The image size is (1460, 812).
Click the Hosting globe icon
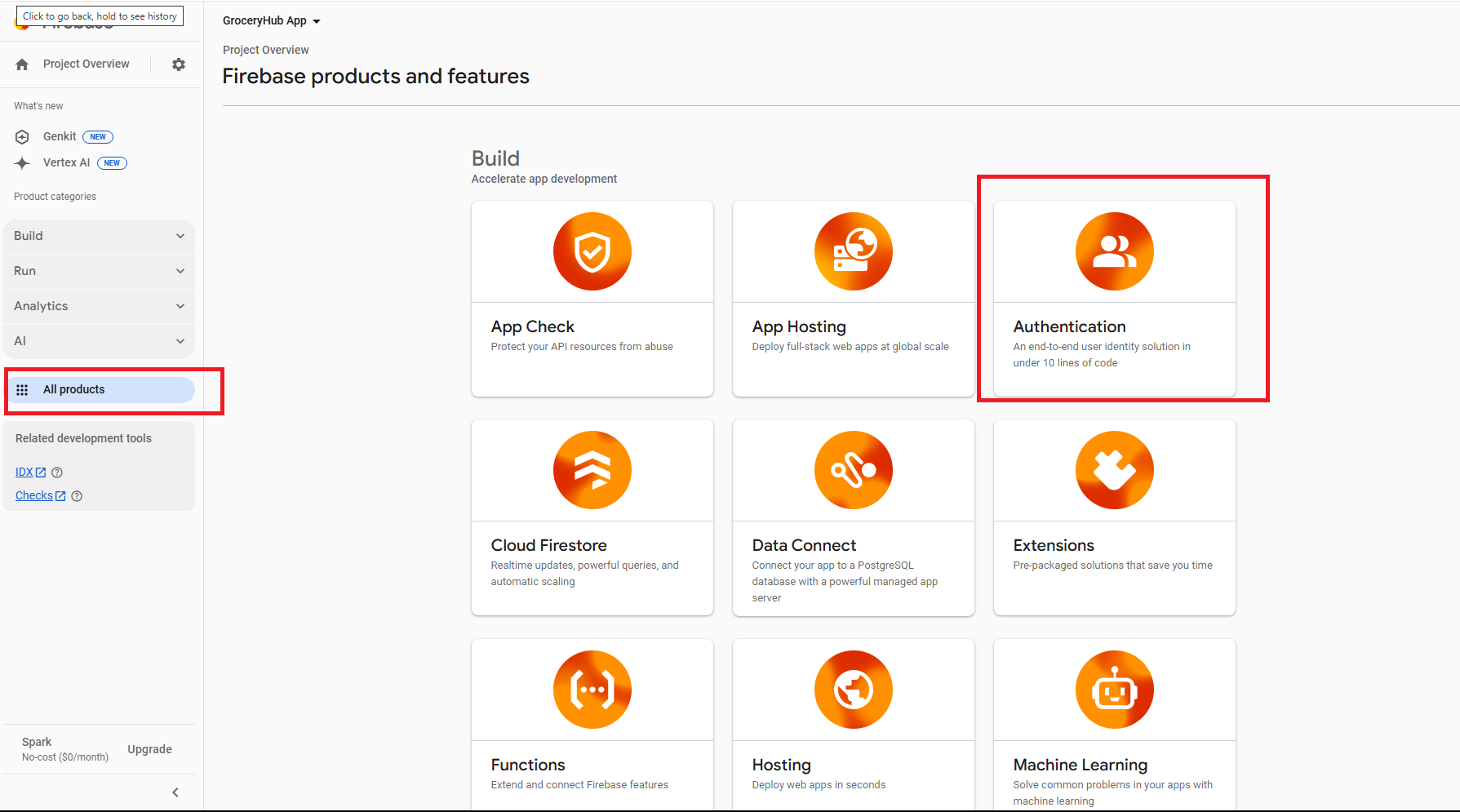(x=854, y=690)
